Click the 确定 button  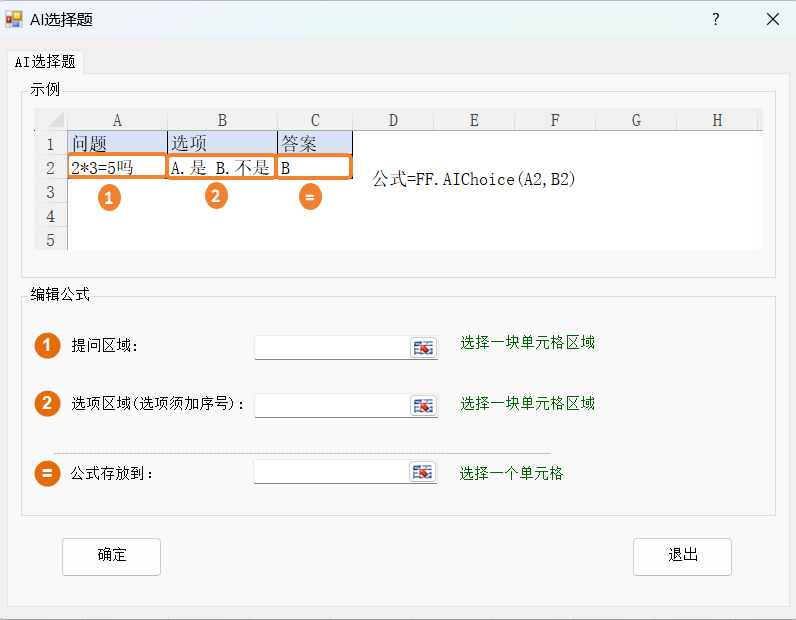click(111, 557)
